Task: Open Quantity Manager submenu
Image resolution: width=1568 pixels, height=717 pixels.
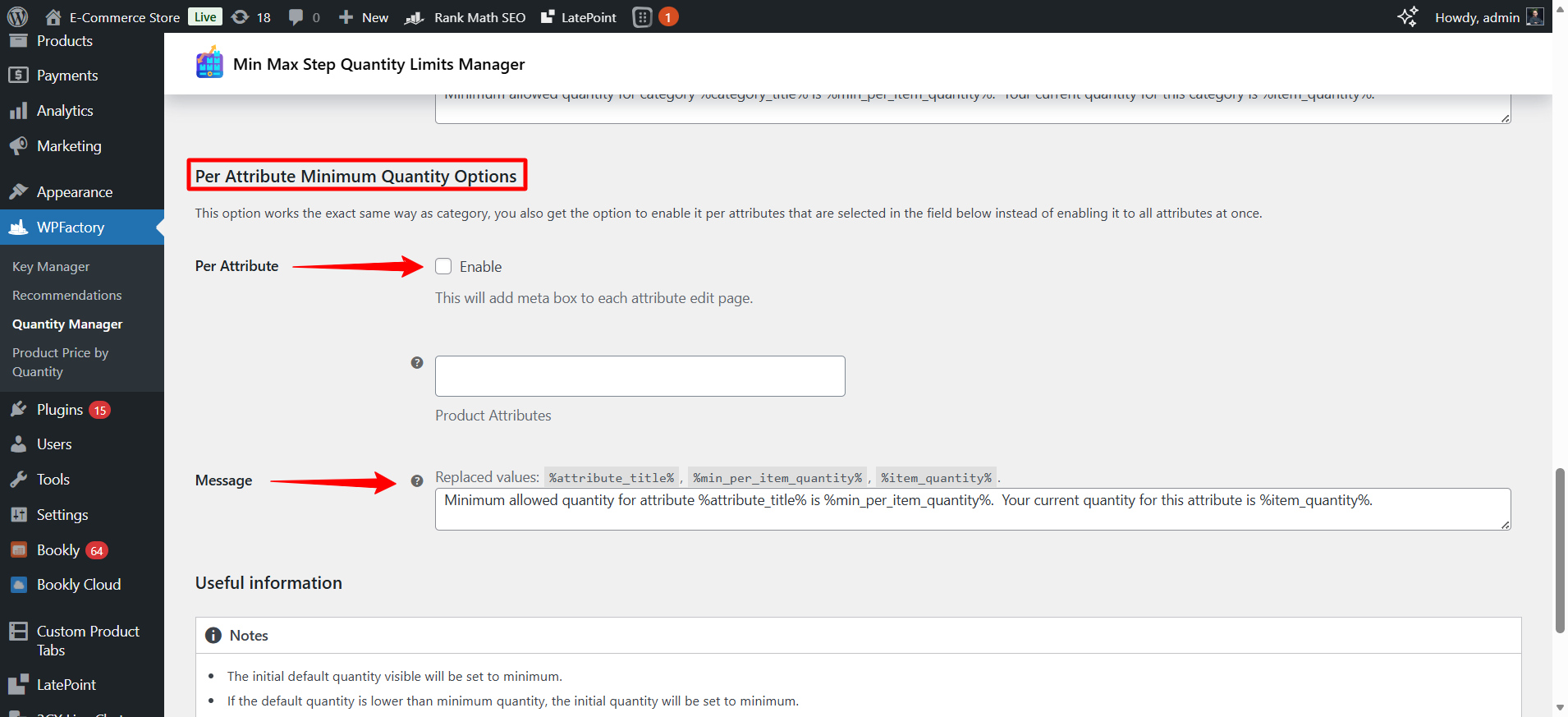Action: click(67, 324)
